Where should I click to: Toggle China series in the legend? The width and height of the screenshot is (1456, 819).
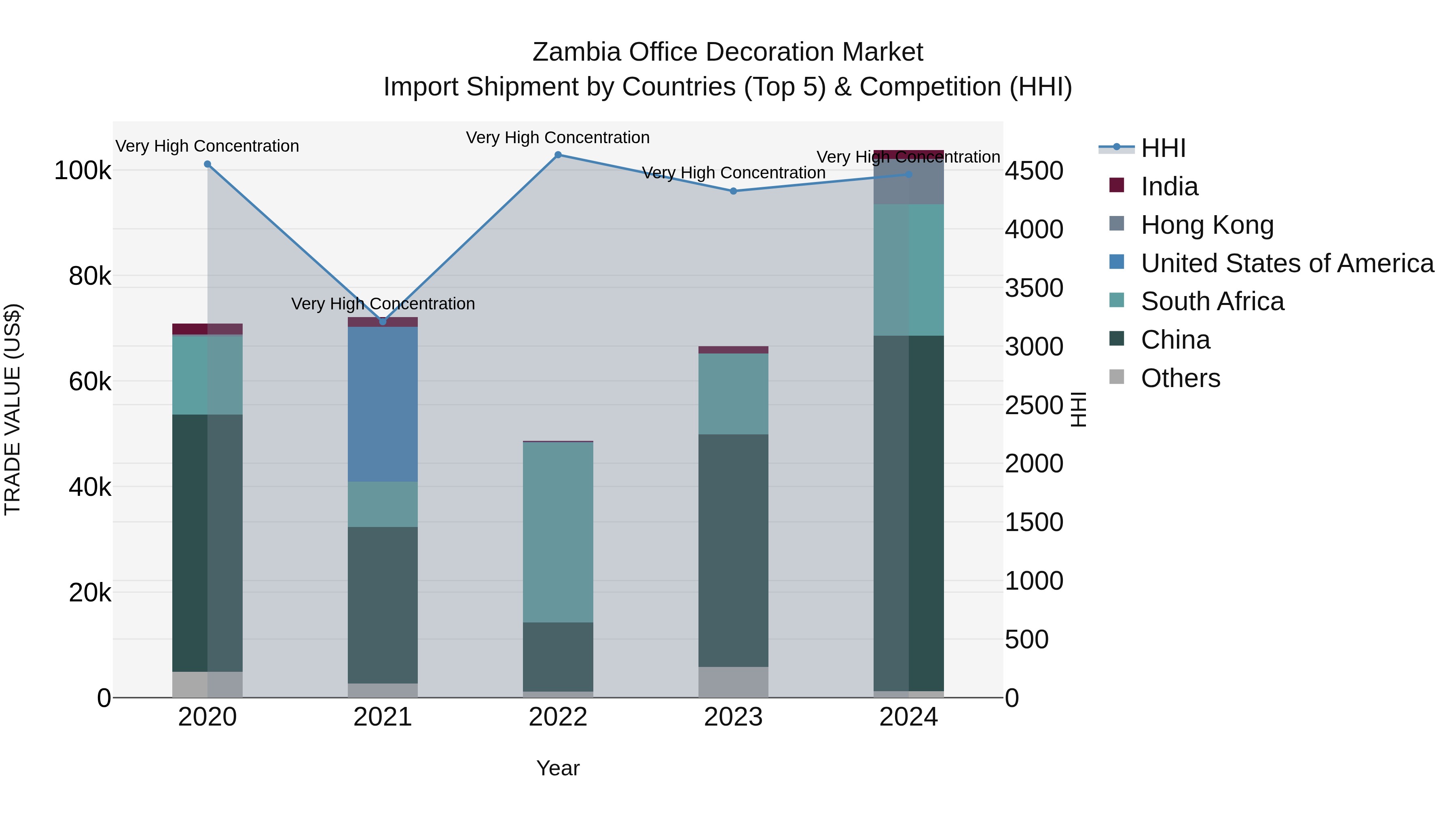tap(1159, 340)
